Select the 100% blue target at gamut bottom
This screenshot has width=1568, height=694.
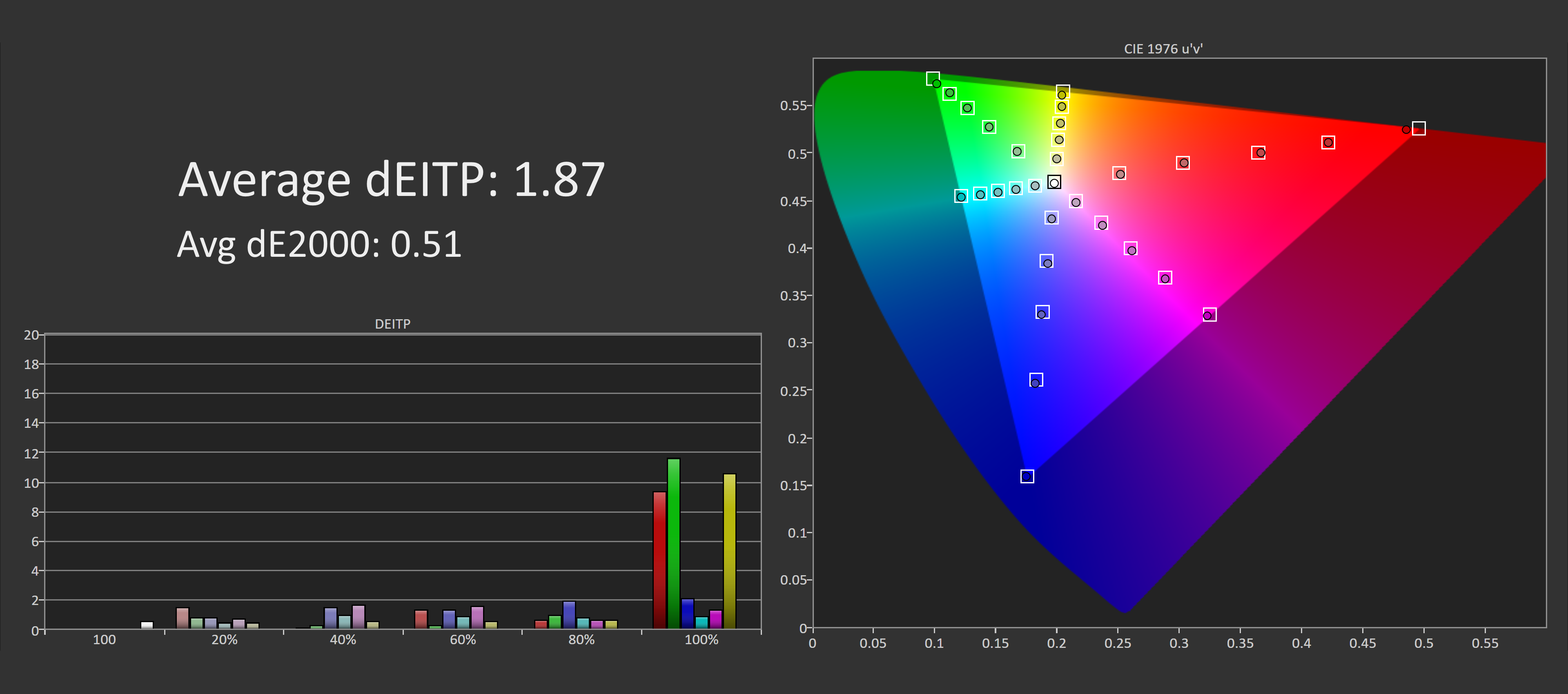pos(1027,476)
